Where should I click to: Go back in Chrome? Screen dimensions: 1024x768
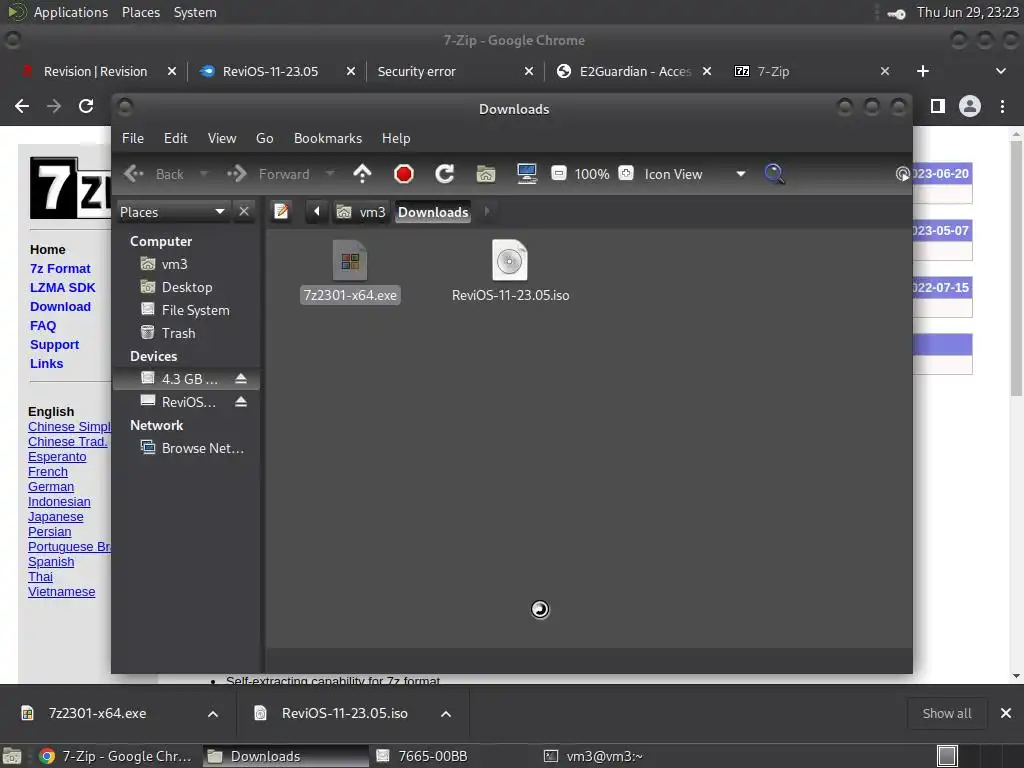click(22, 106)
